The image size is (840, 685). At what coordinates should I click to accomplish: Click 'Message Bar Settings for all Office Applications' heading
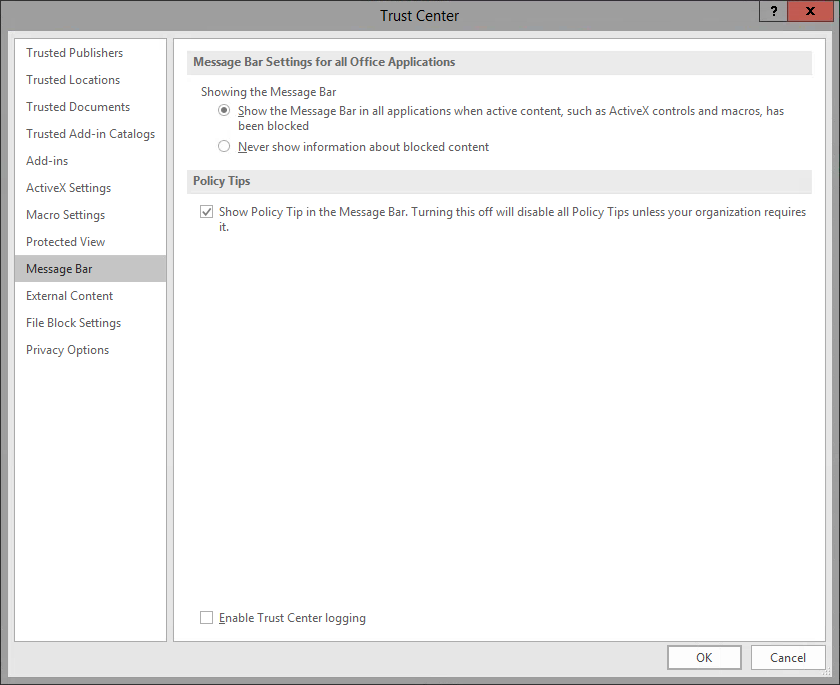click(x=324, y=62)
